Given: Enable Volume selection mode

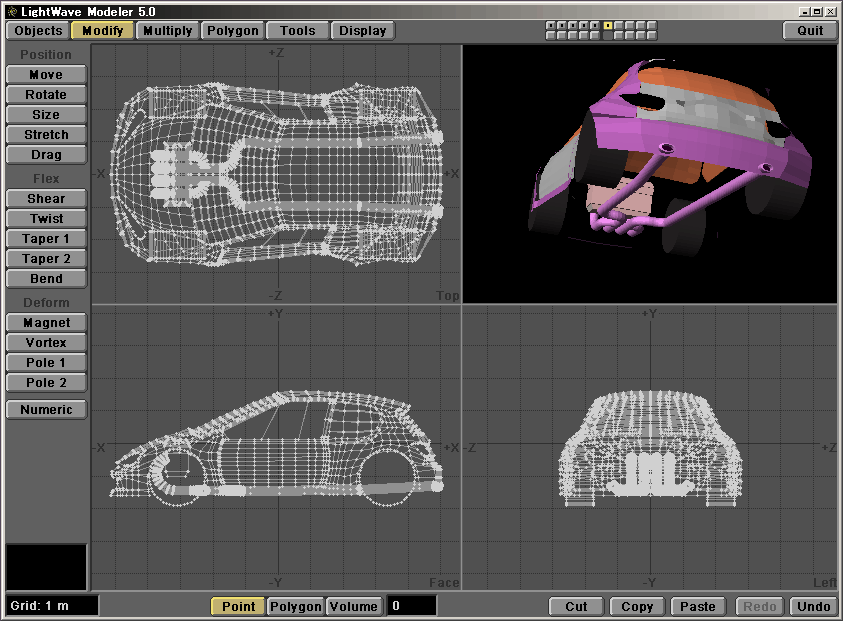Looking at the screenshot, I should [x=354, y=606].
